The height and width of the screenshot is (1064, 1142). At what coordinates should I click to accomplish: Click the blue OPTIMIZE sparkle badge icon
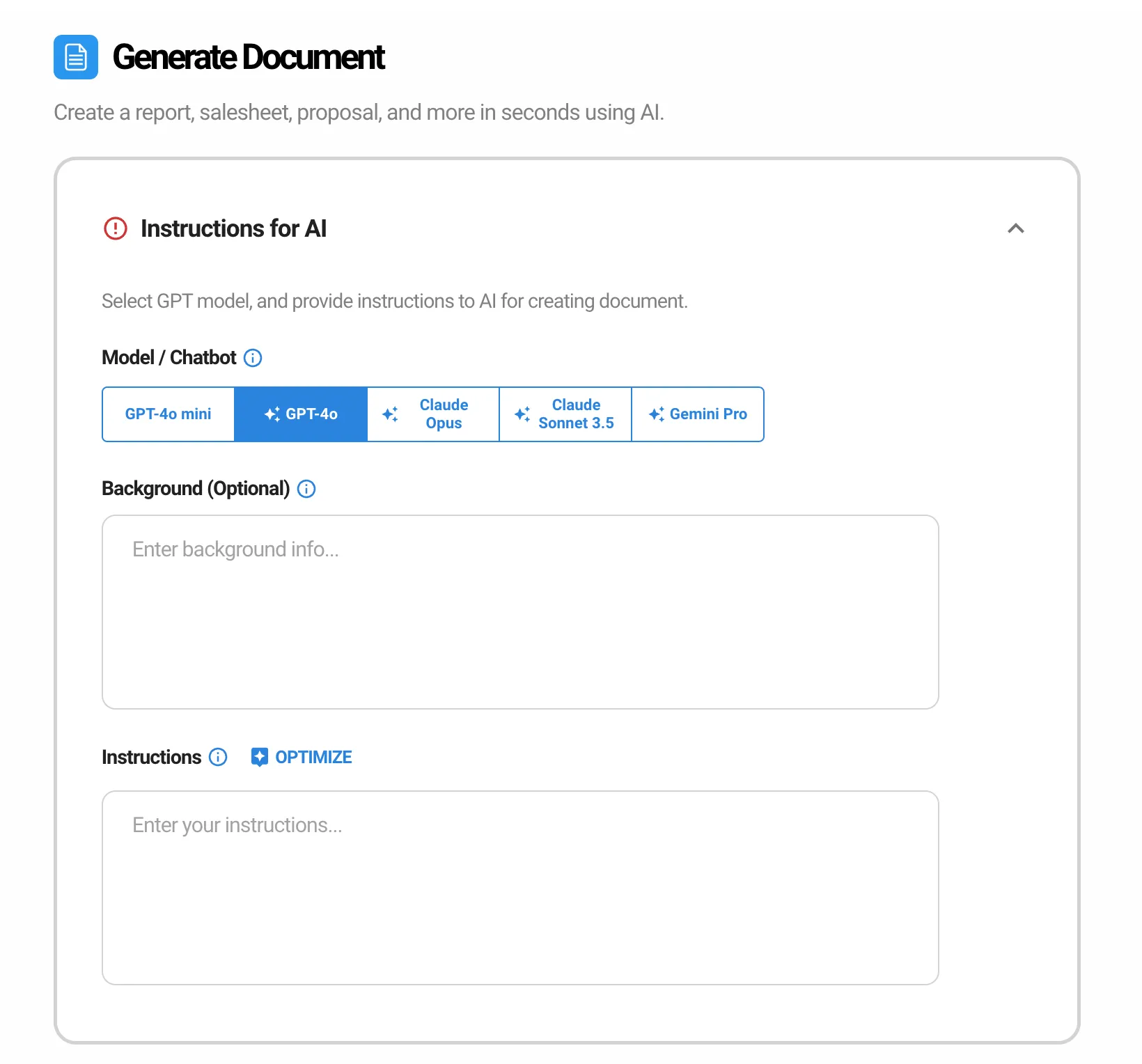[258, 756]
